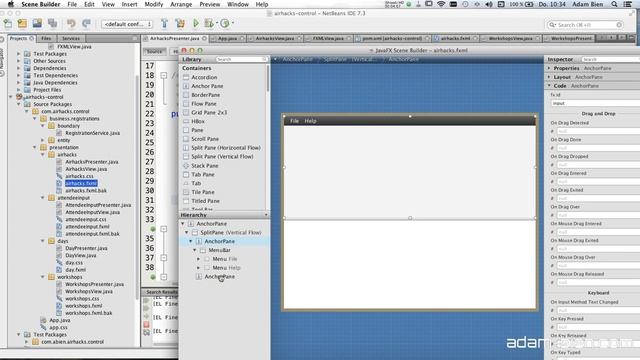Select App.java in project tree
This screenshot has width=640, height=360.
coord(60,320)
